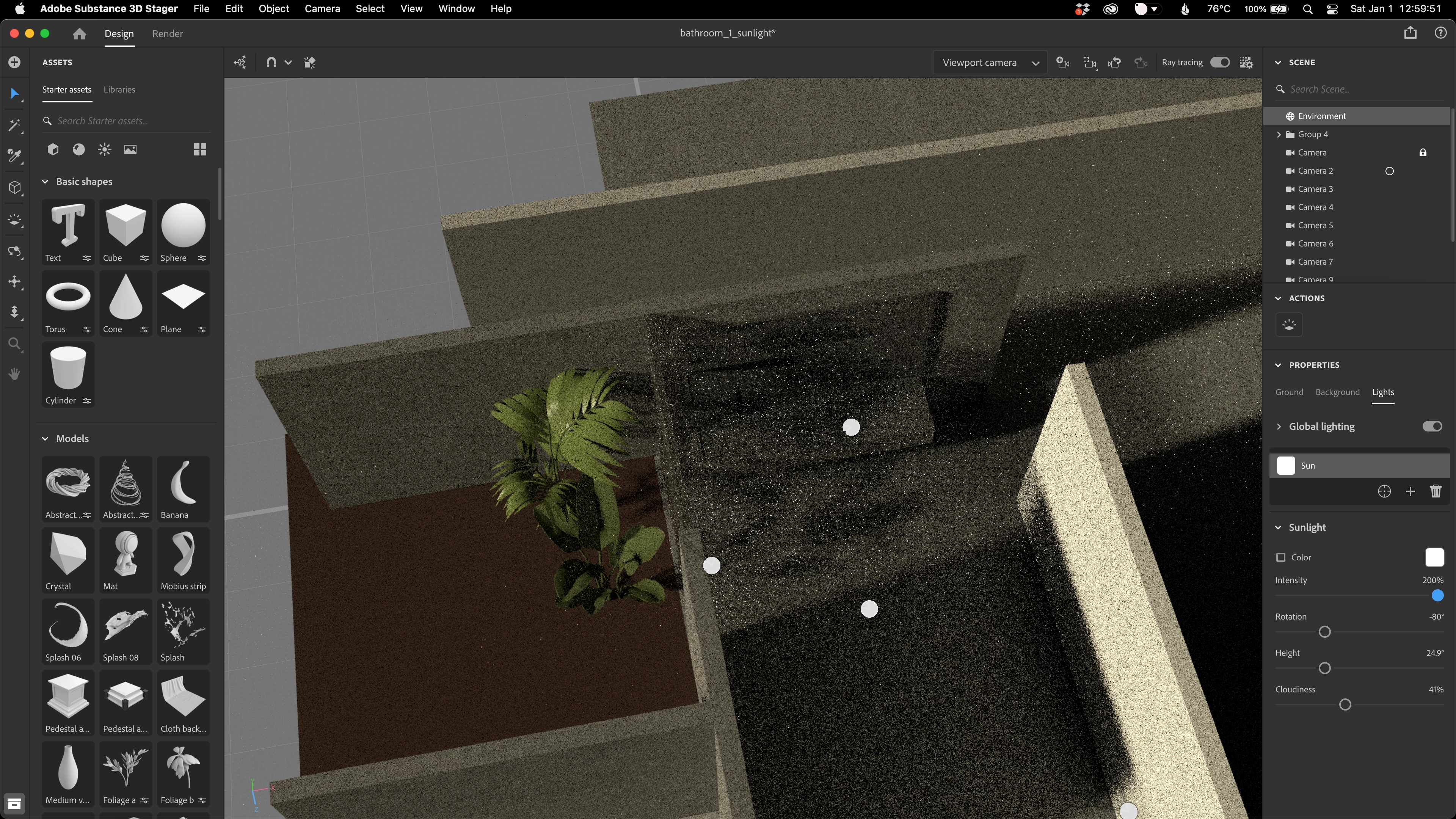Click the aim light target icon
This screenshot has height=819, width=1456.
point(1384,491)
